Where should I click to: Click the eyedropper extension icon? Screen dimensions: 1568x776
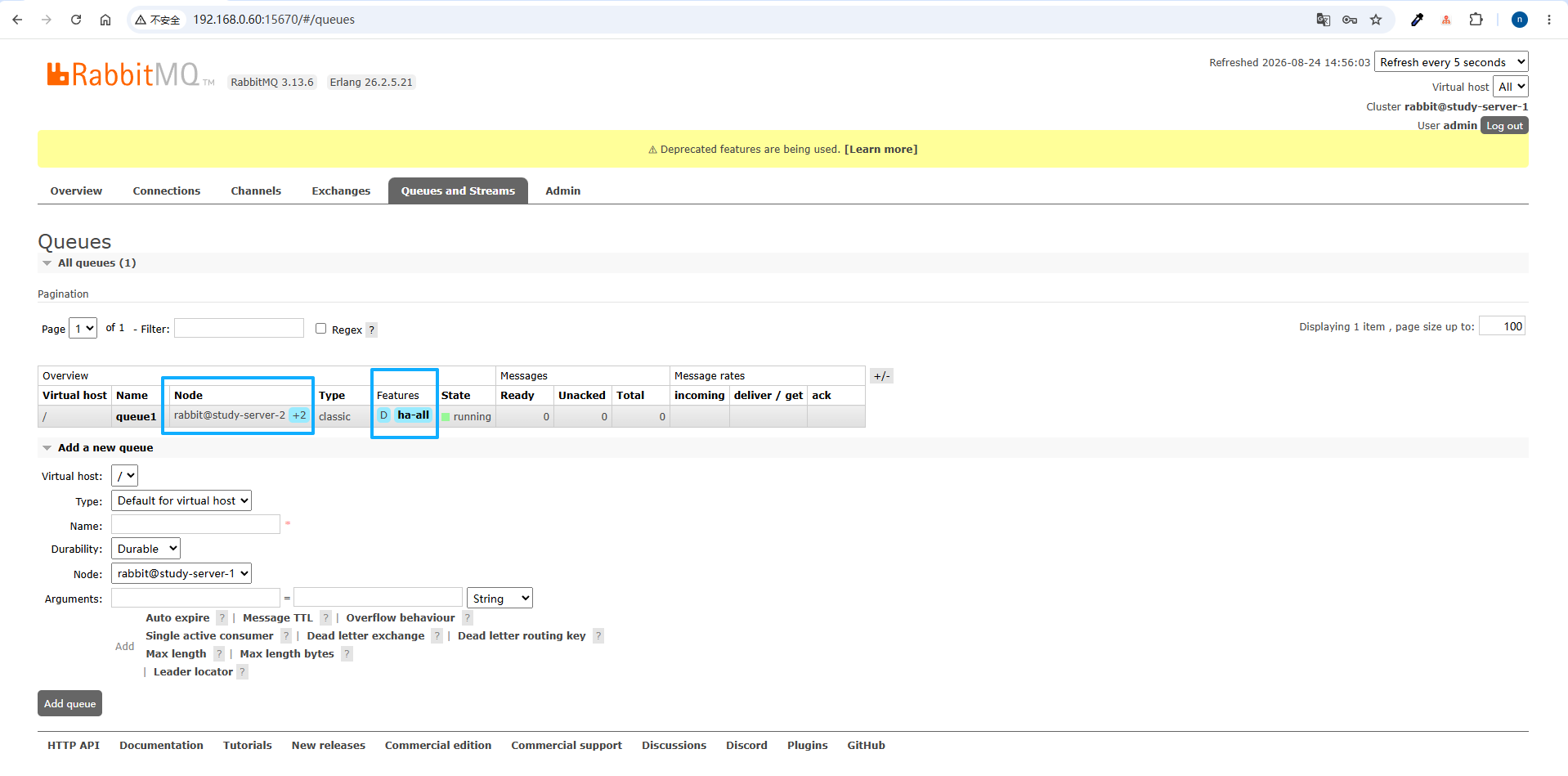click(1417, 20)
